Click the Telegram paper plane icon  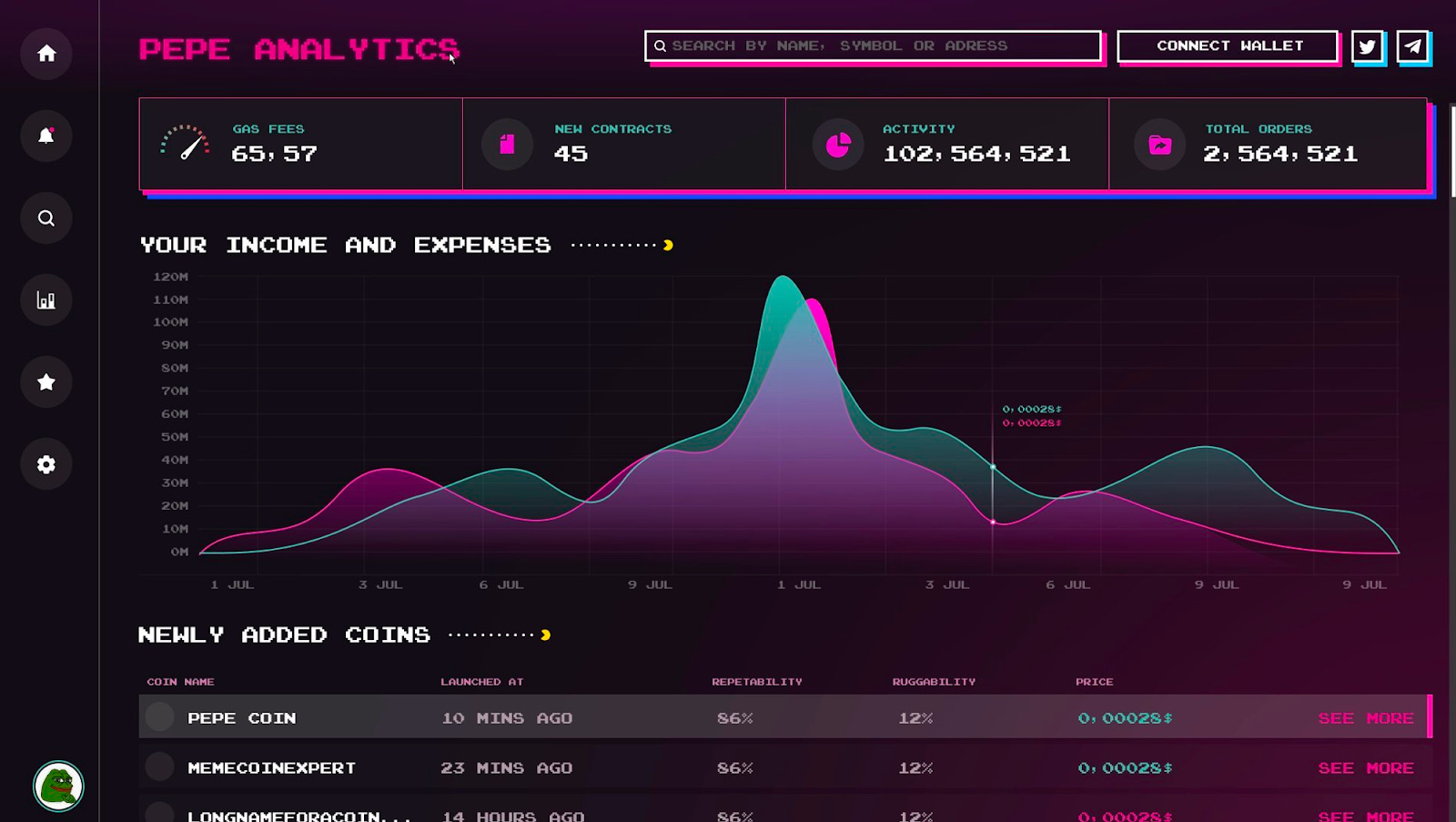point(1412,46)
